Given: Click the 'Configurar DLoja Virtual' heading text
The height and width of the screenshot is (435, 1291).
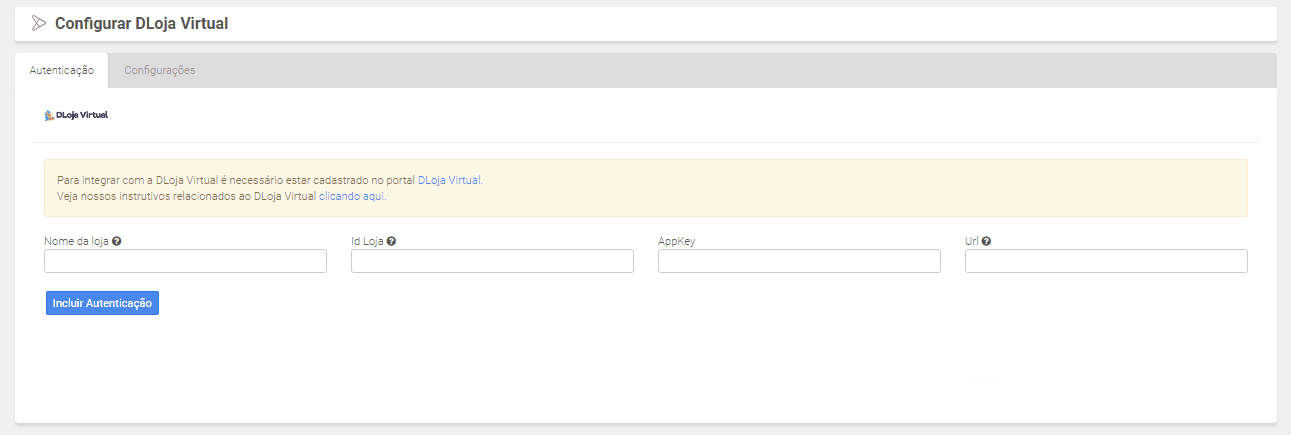Looking at the screenshot, I should pyautogui.click(x=141, y=23).
